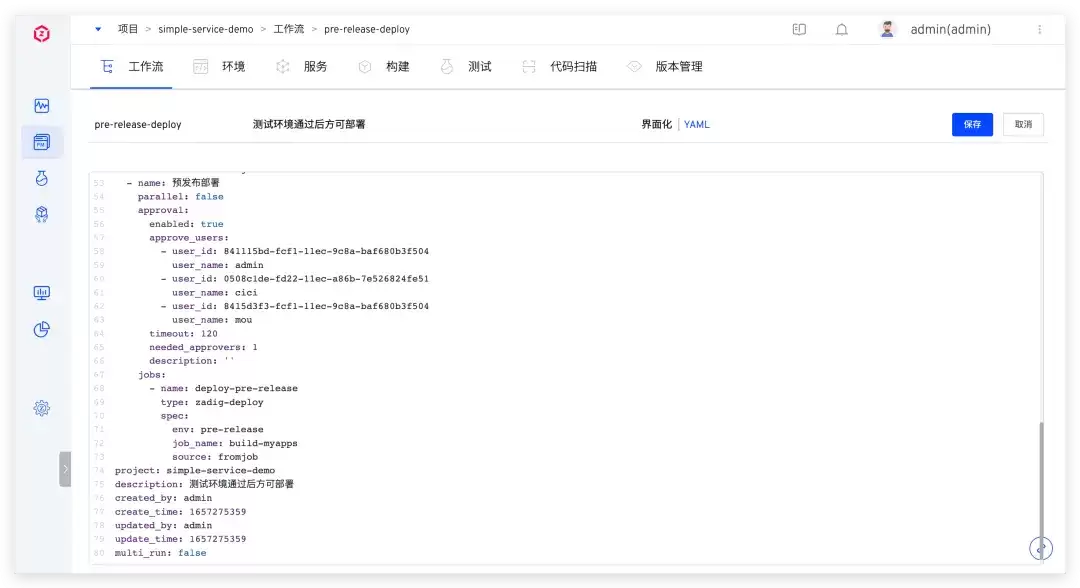Screen dimensions: 1080x588
Task: Click YAML line 'user_name: admin'
Action: tap(218, 265)
